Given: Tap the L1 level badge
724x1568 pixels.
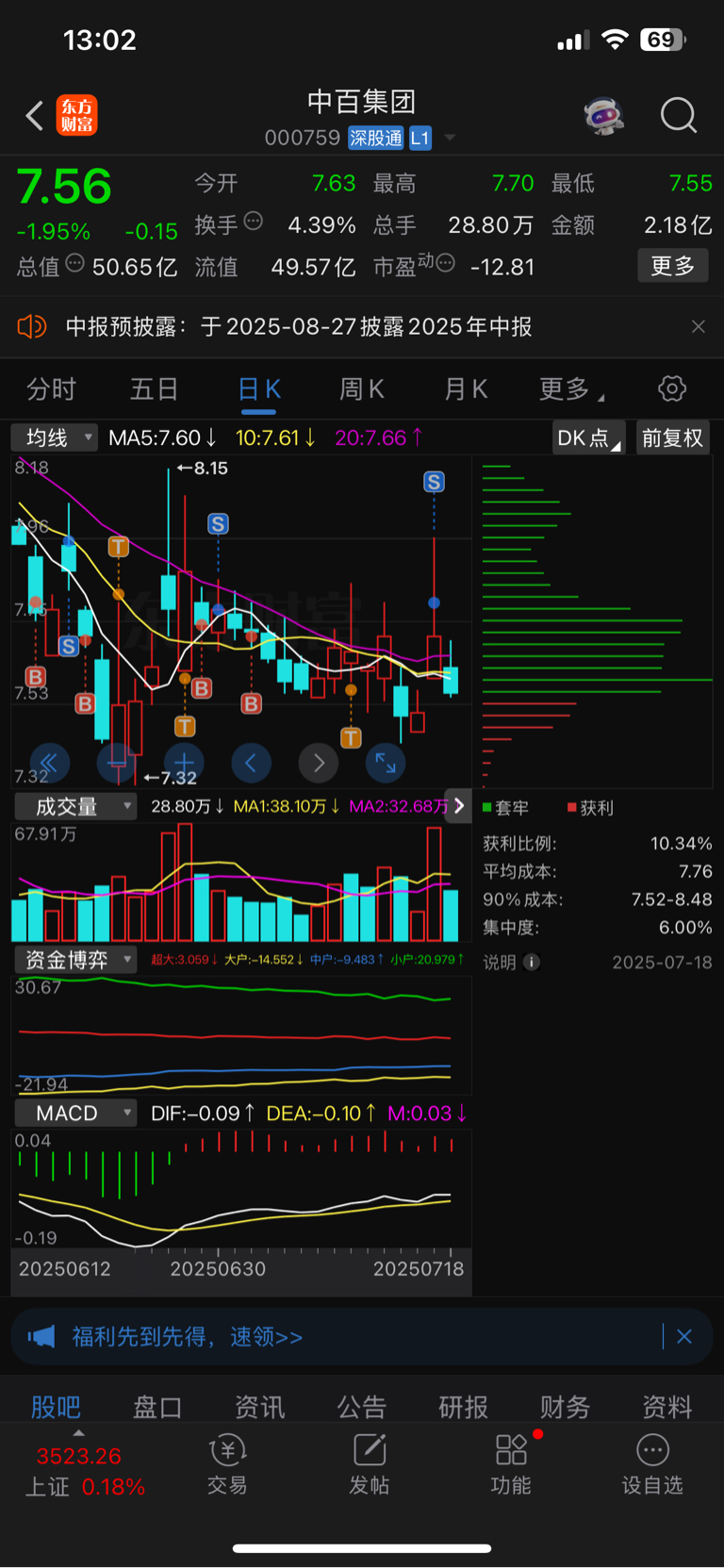Looking at the screenshot, I should pos(420,138).
